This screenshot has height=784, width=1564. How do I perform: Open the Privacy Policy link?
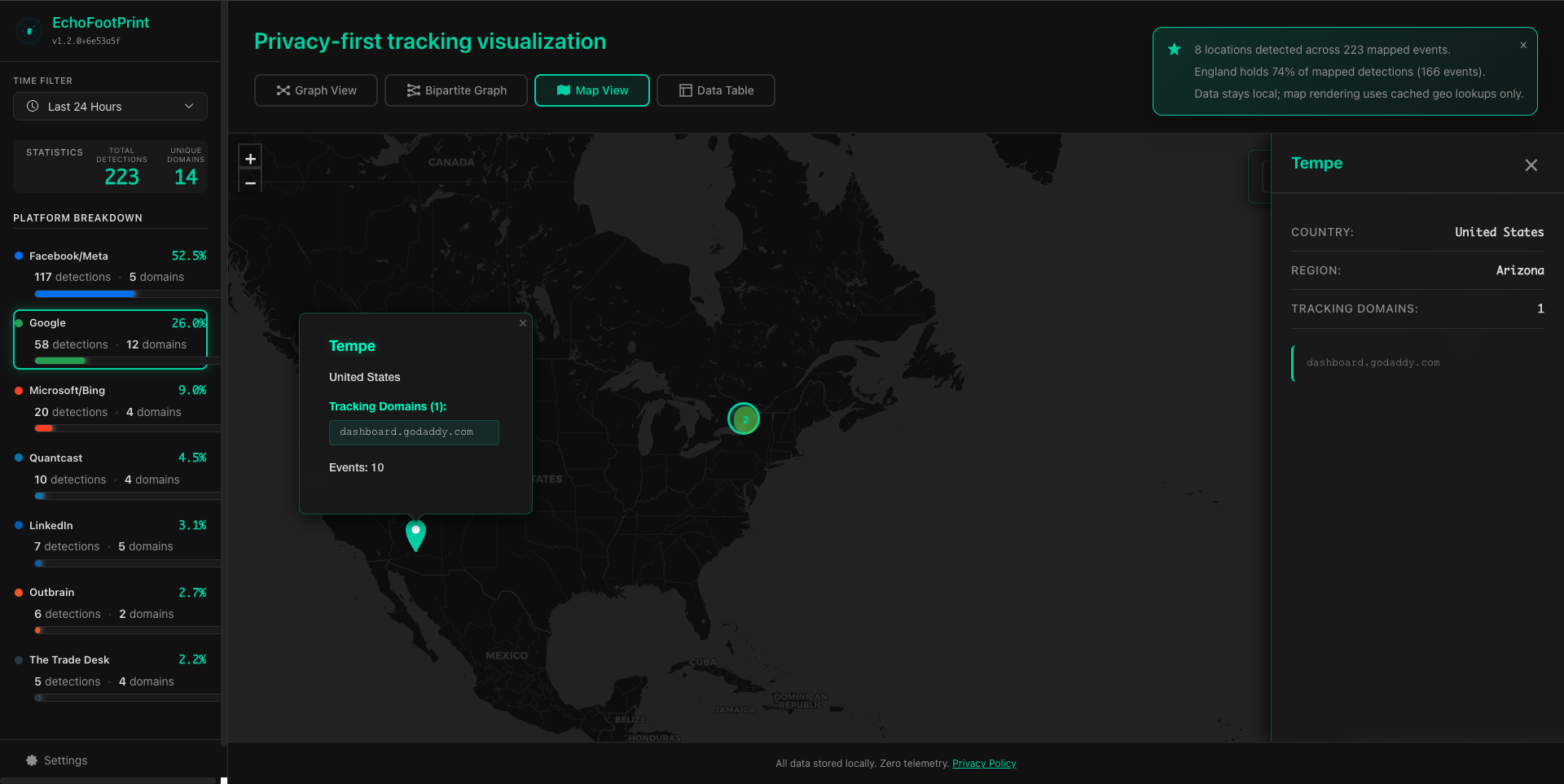click(984, 763)
